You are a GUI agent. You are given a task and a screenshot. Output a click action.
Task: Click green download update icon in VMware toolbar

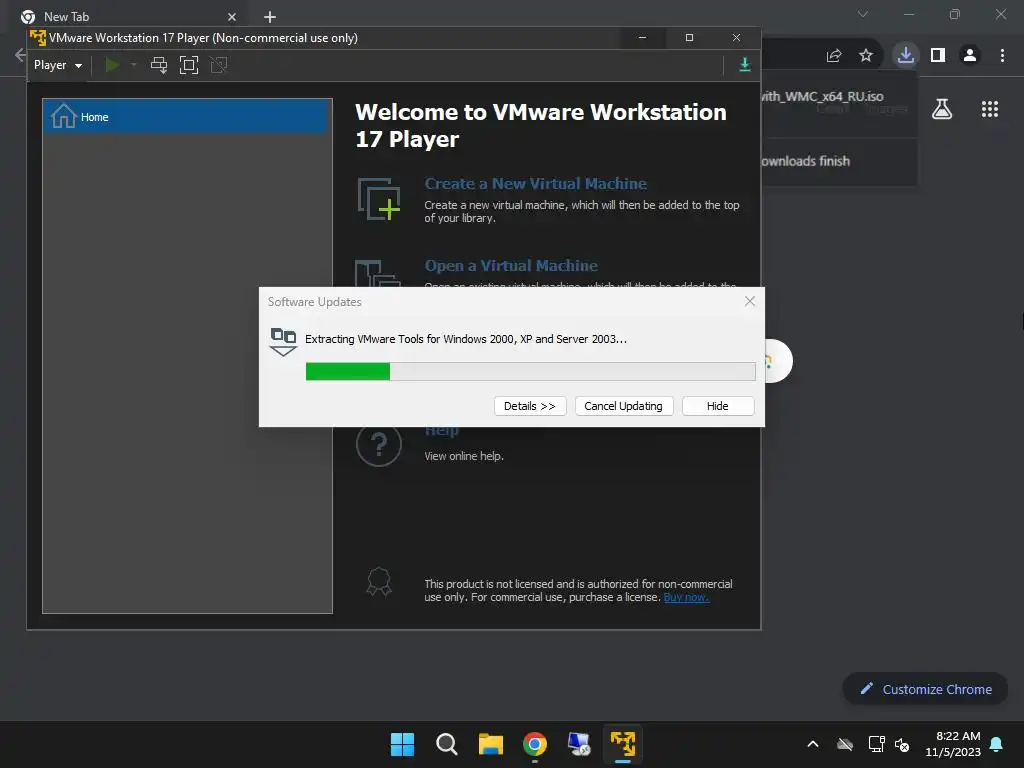(x=744, y=65)
